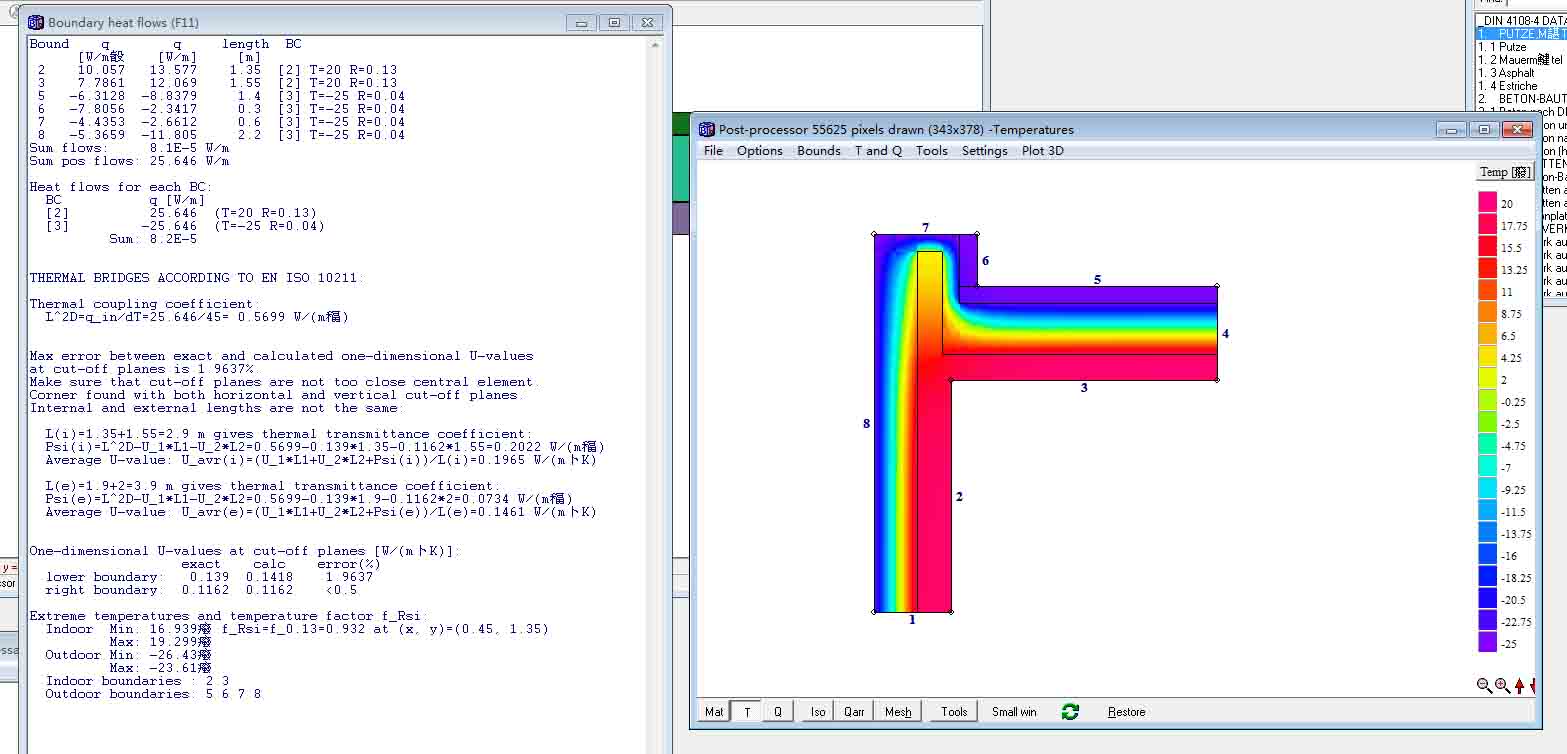Click the 20 degree color swatch in legend
This screenshot has width=1567, height=754.
pyautogui.click(x=1487, y=203)
